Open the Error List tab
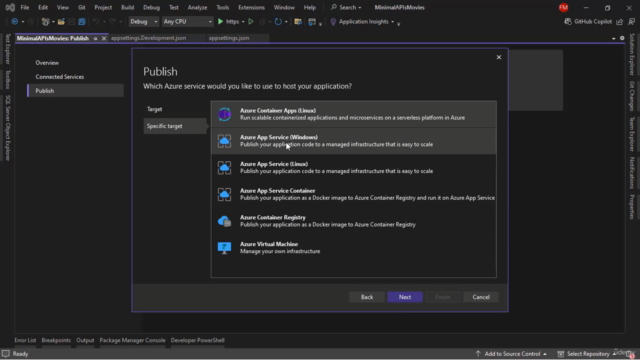The width and height of the screenshot is (640, 360). click(x=25, y=340)
